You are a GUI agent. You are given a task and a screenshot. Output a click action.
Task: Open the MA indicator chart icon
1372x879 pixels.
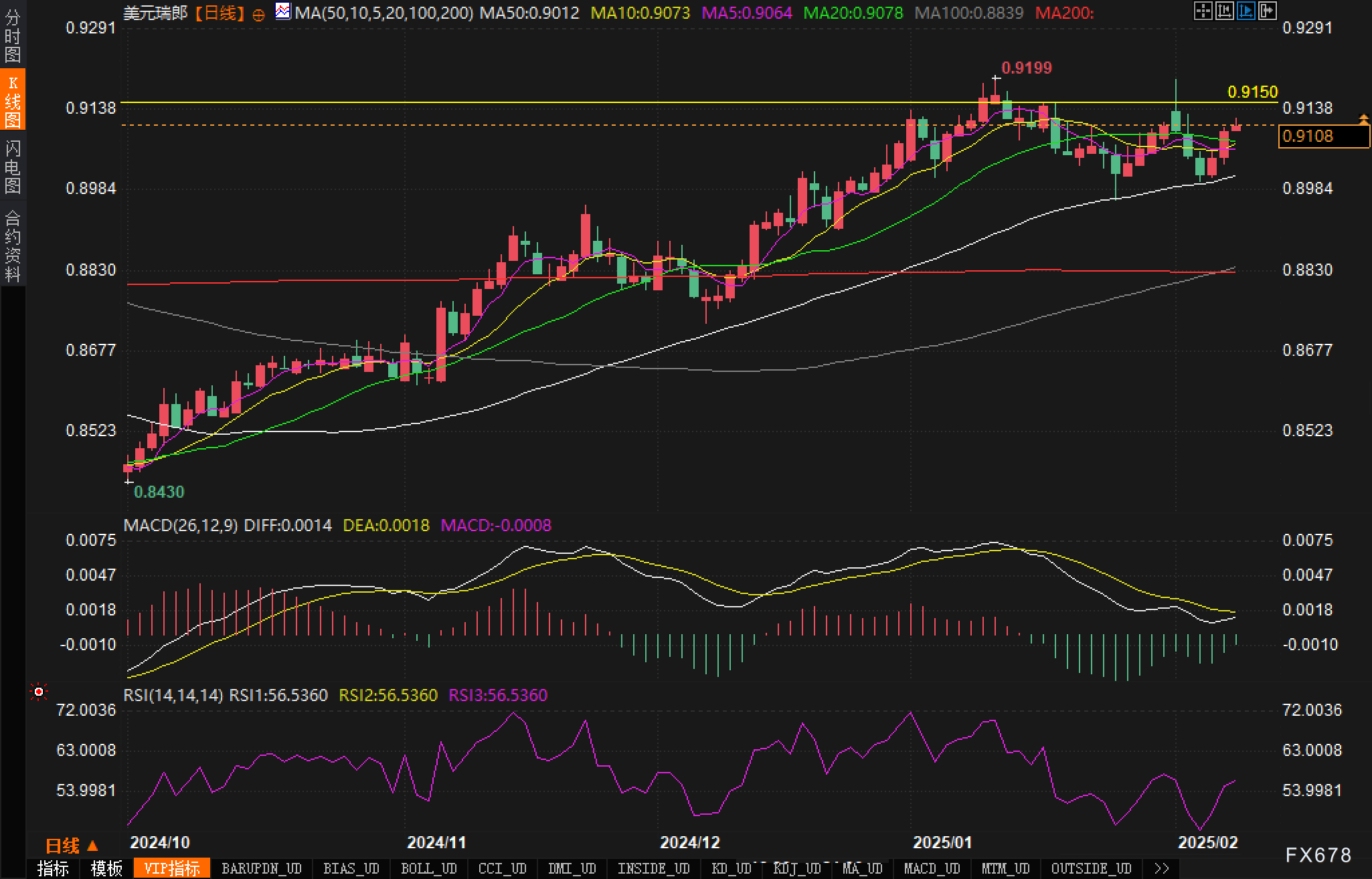pos(283,11)
